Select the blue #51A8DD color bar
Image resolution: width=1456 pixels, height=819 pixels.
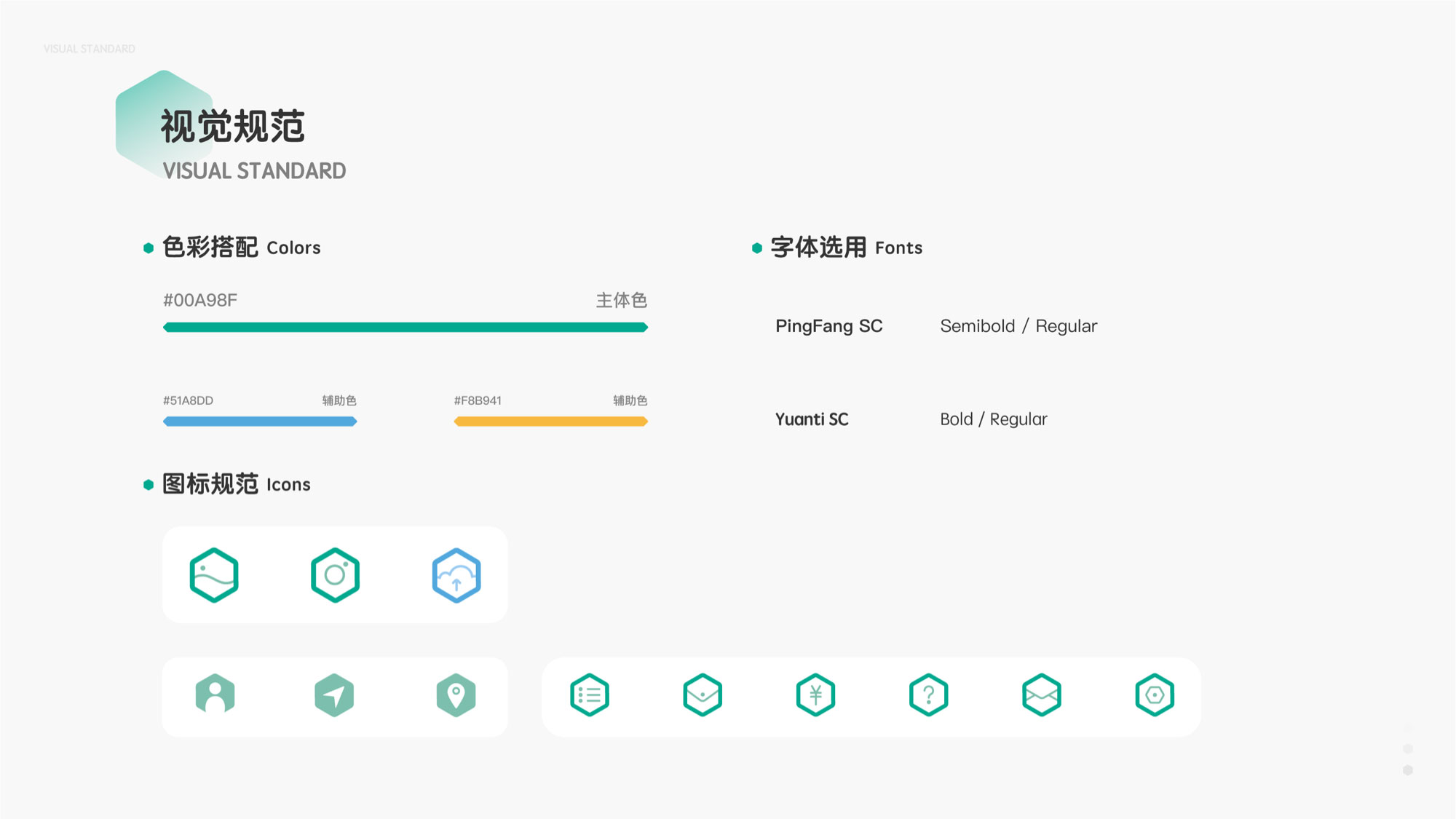[260, 421]
